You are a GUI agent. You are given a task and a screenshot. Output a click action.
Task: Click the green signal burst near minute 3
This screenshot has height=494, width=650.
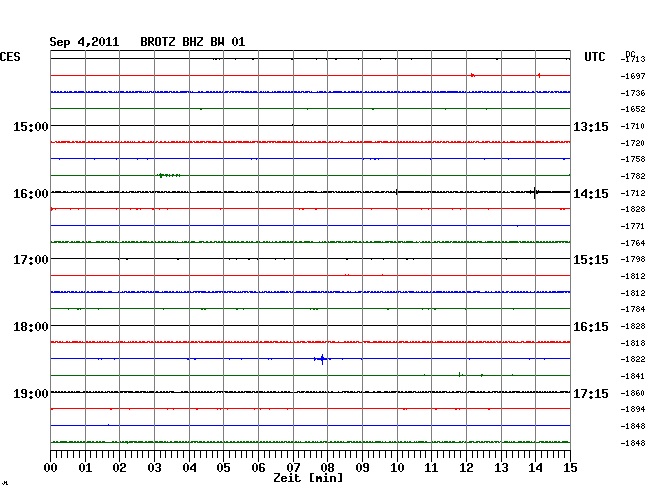pyautogui.click(x=168, y=175)
